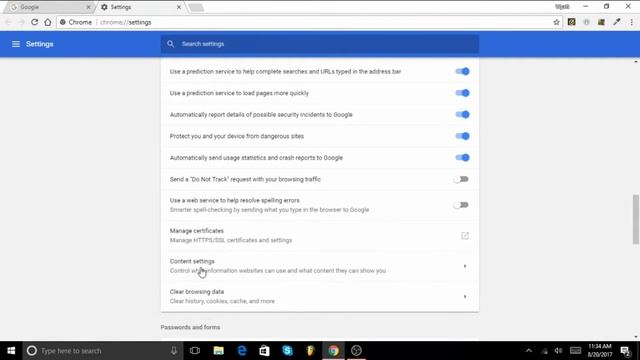Image resolution: width=640 pixels, height=360 pixels.
Task: Click the round grey extension icon
Action: [587, 22]
